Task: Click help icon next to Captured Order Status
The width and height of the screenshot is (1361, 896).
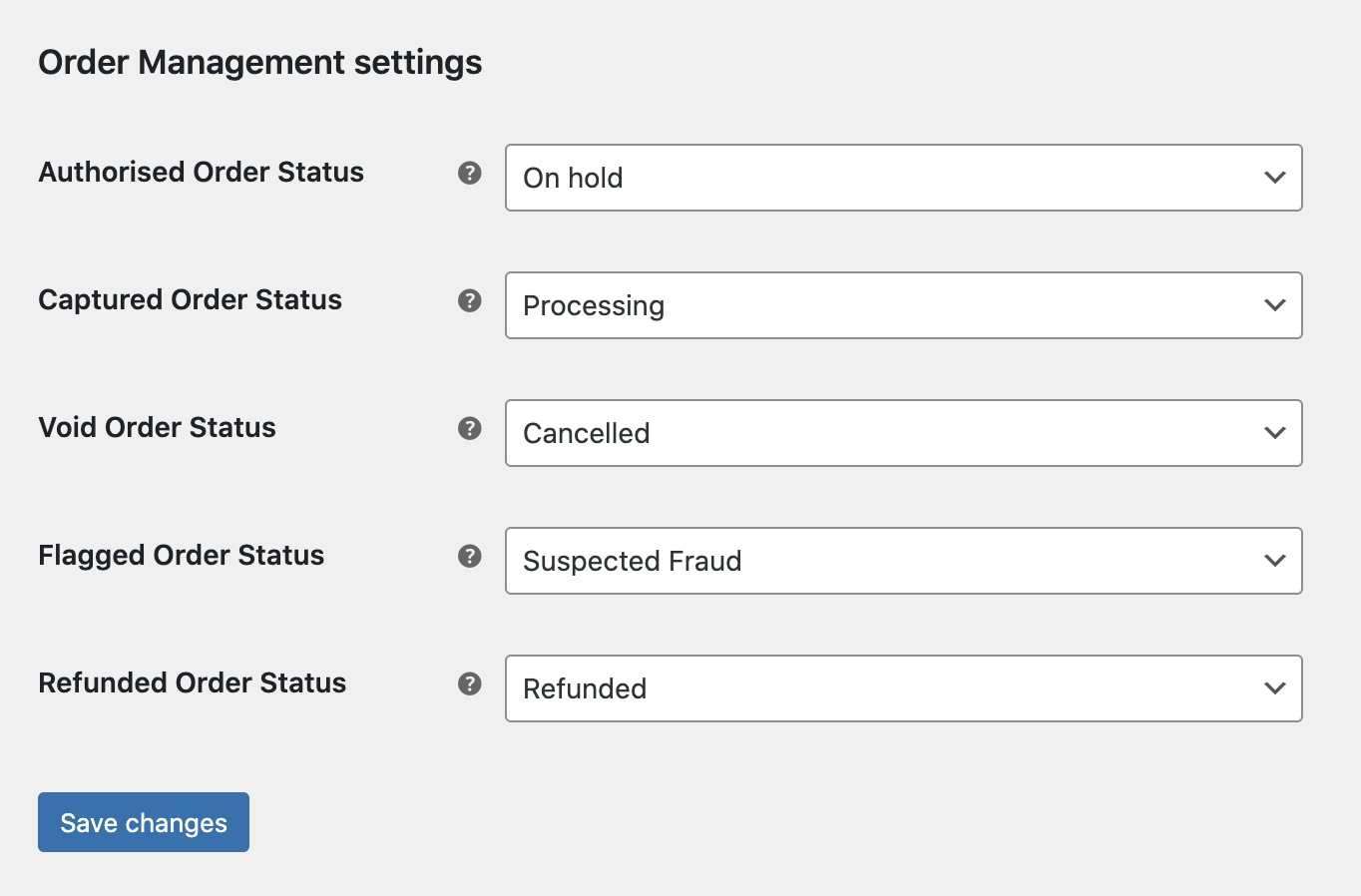Action: (469, 300)
